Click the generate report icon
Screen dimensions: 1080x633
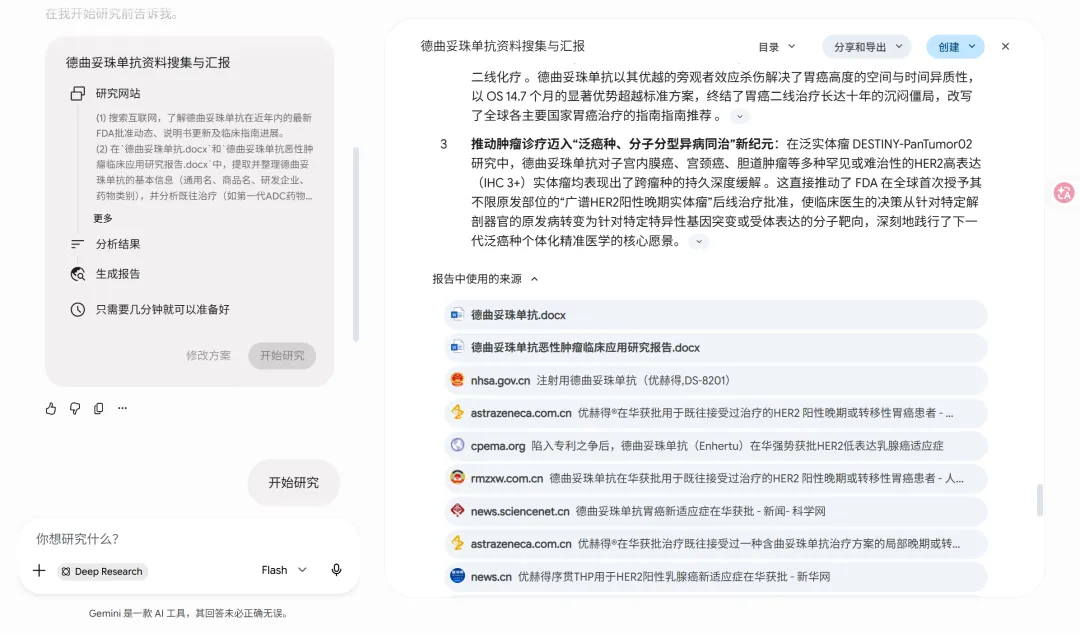[78, 274]
